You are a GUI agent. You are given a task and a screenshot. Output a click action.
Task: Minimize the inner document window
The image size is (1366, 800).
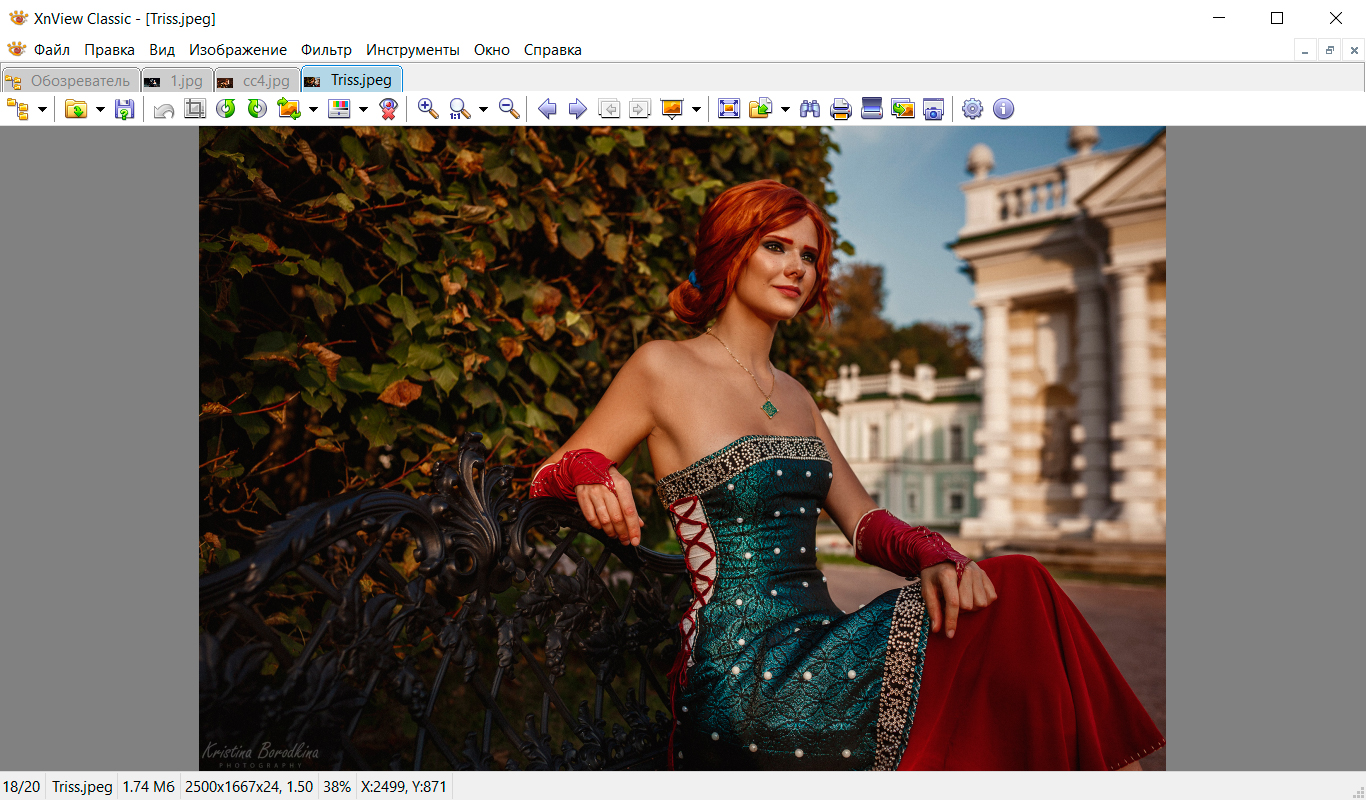coord(1305,50)
